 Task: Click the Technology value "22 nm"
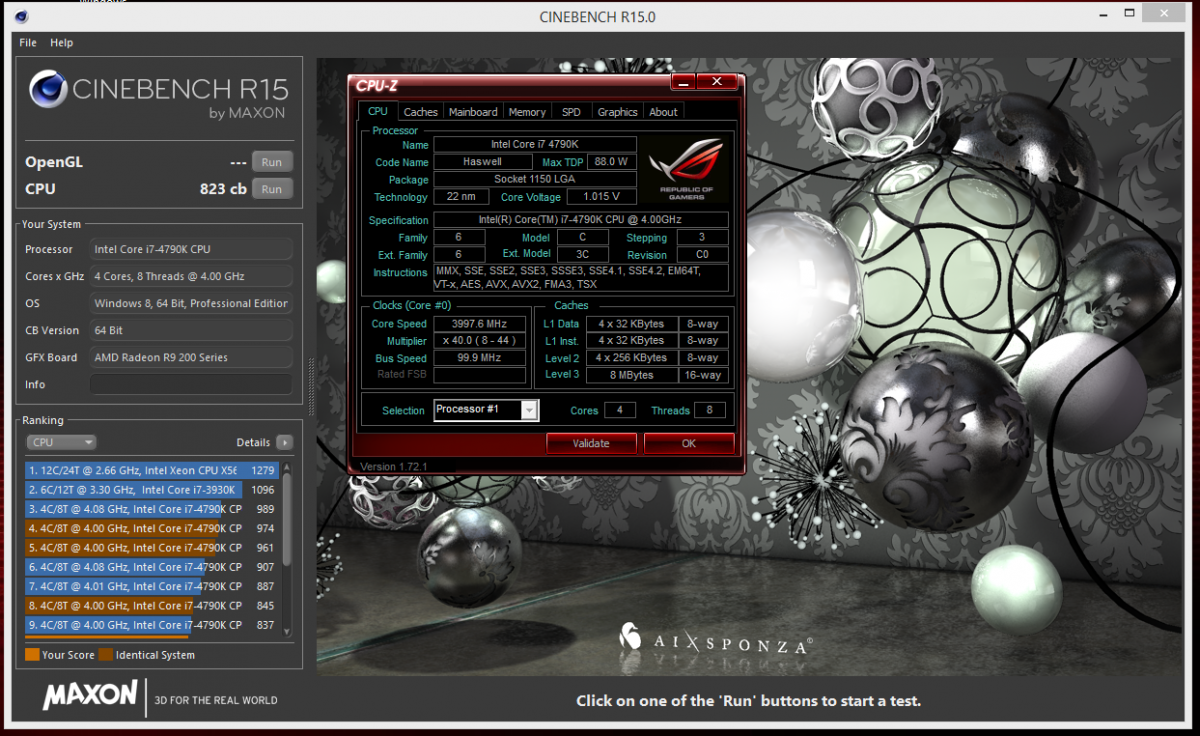pos(461,197)
